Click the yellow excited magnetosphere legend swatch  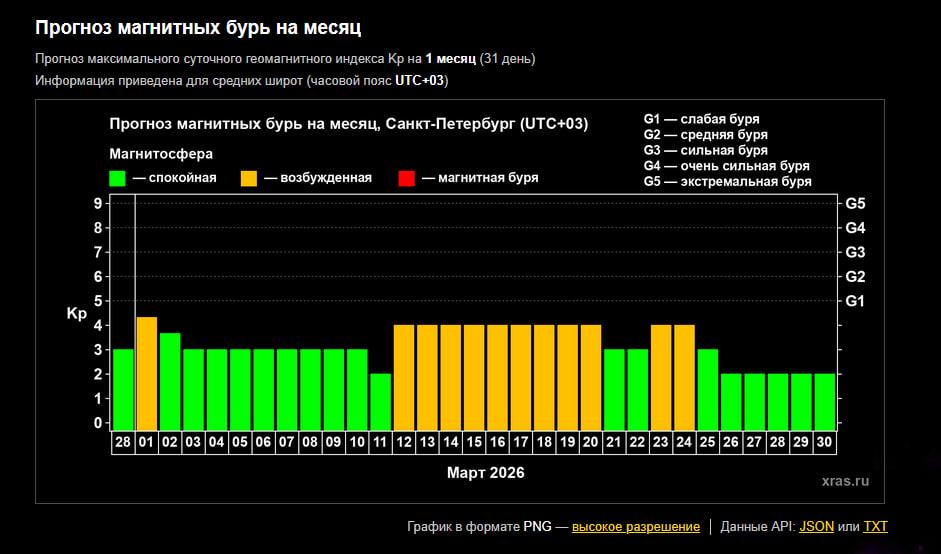249,178
